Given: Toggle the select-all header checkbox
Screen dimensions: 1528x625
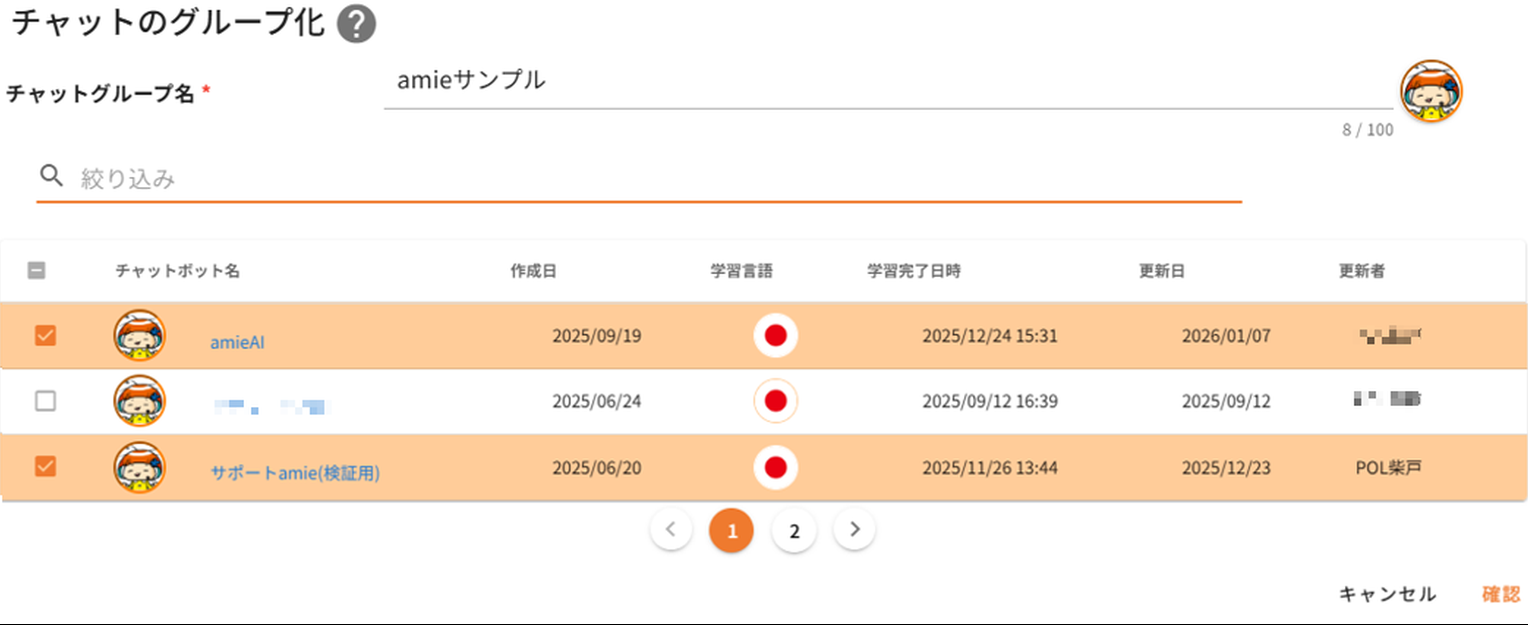Looking at the screenshot, I should [x=37, y=270].
